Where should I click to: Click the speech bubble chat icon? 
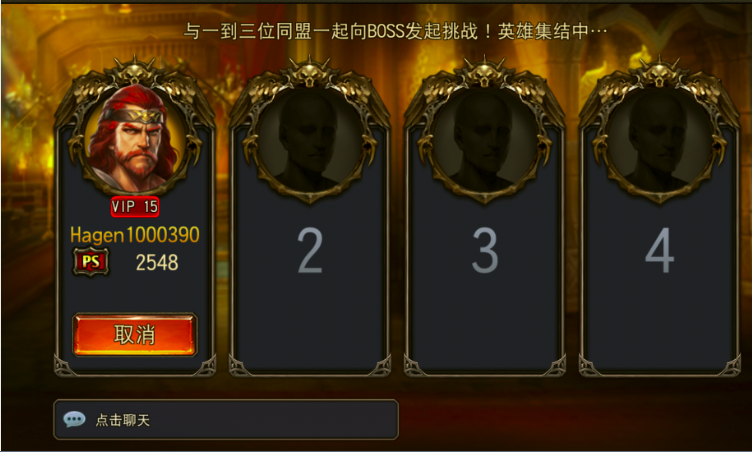coord(74,419)
